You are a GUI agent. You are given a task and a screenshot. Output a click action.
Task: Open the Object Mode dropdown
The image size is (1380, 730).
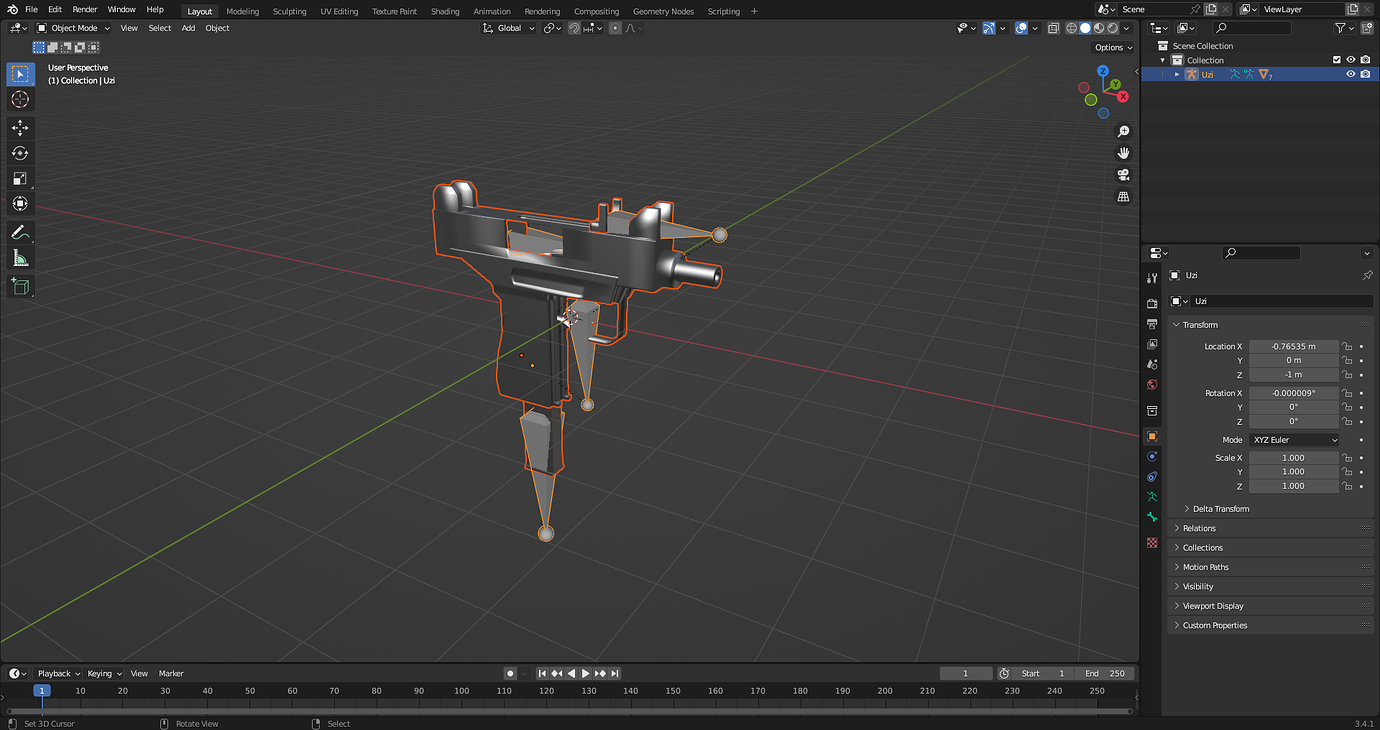click(x=72, y=28)
